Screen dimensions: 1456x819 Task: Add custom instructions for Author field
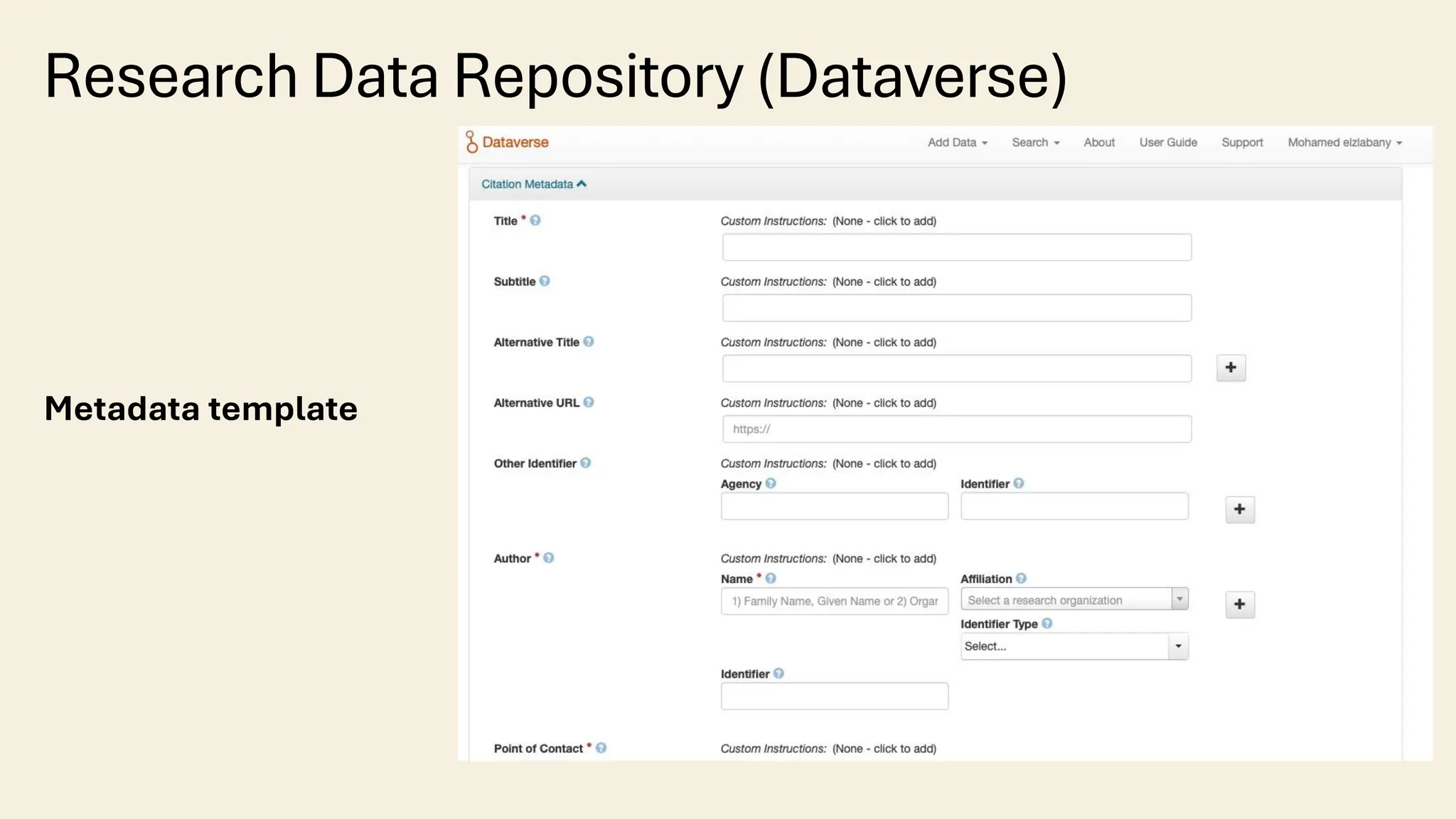(x=884, y=559)
